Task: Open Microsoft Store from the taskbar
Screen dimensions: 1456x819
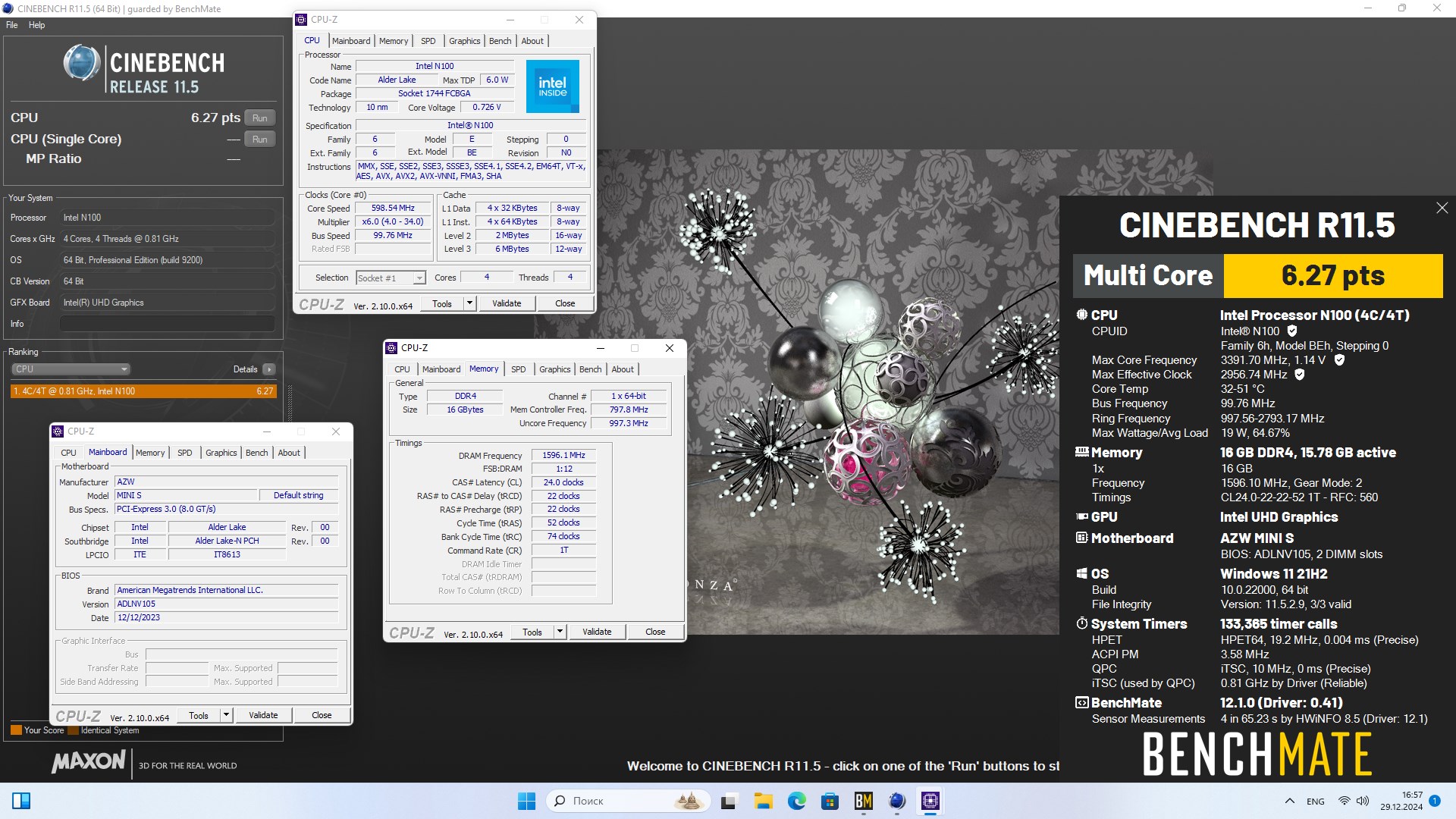Action: point(830,801)
